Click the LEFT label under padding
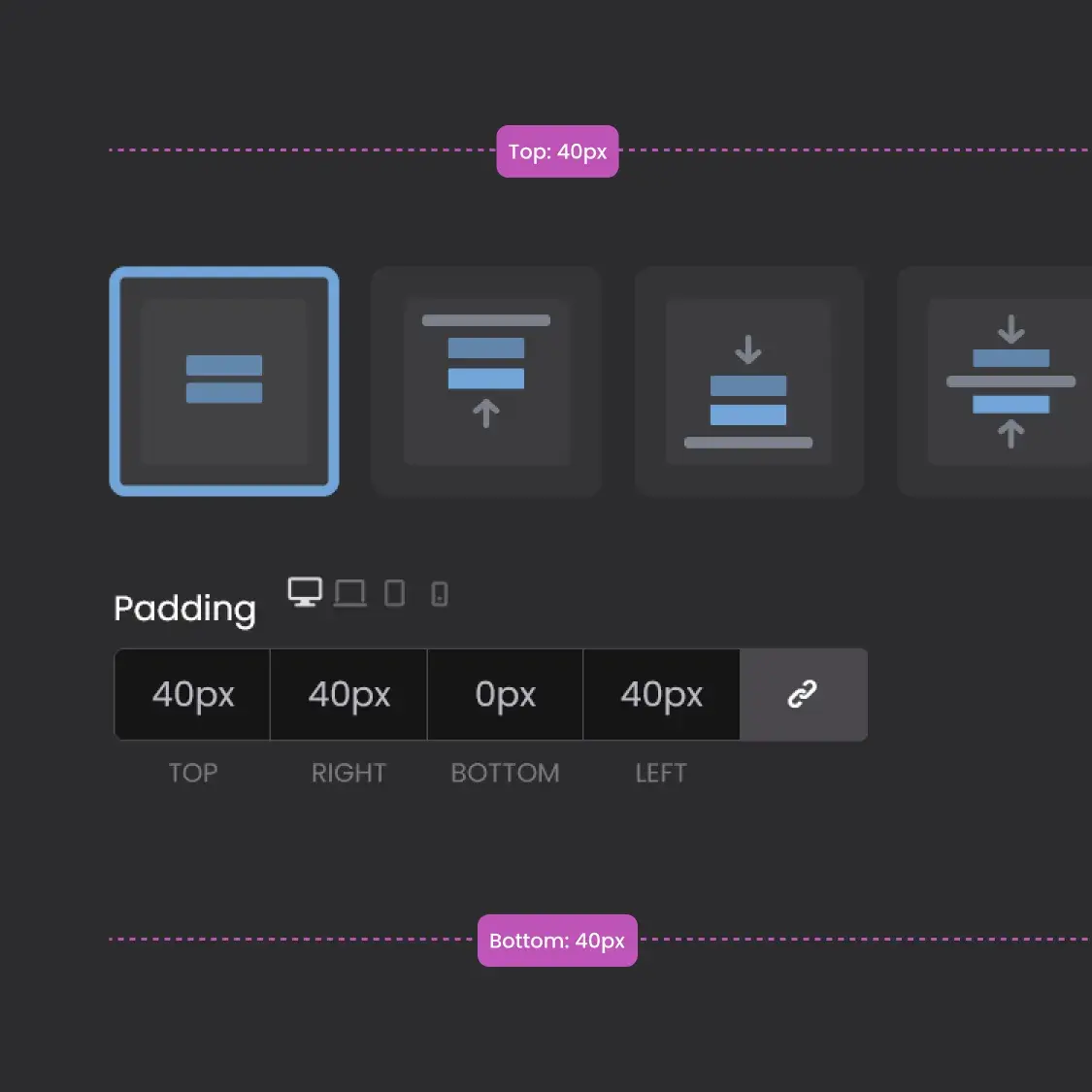This screenshot has height=1092, width=1092. (x=660, y=773)
